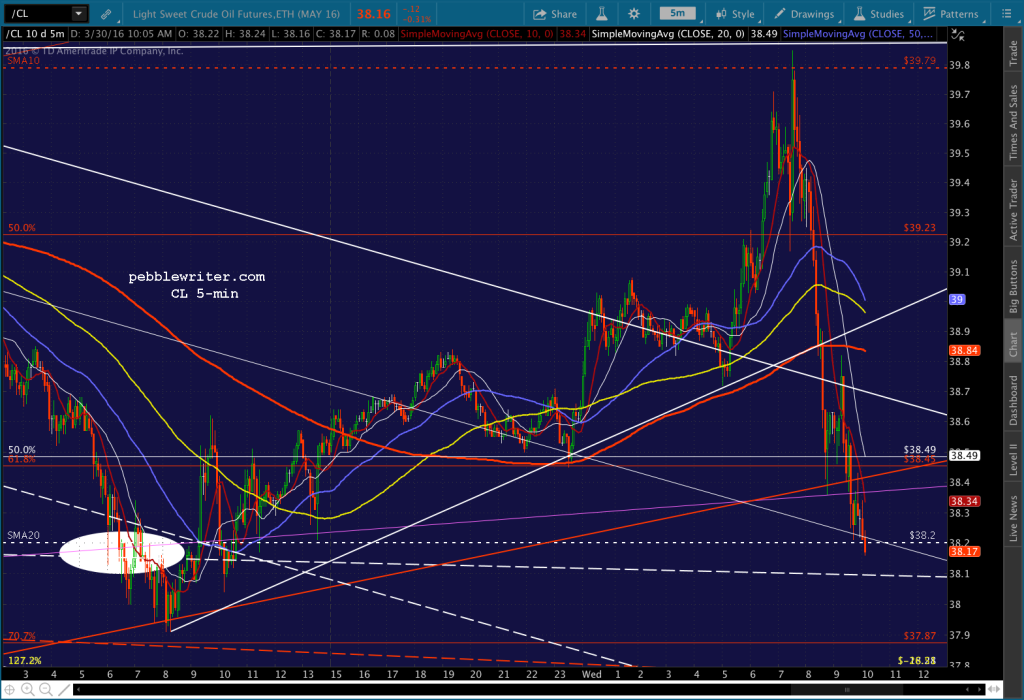The height and width of the screenshot is (700, 1024).
Task: Click the pebblewriter.com chart annotation
Action: click(x=197, y=277)
